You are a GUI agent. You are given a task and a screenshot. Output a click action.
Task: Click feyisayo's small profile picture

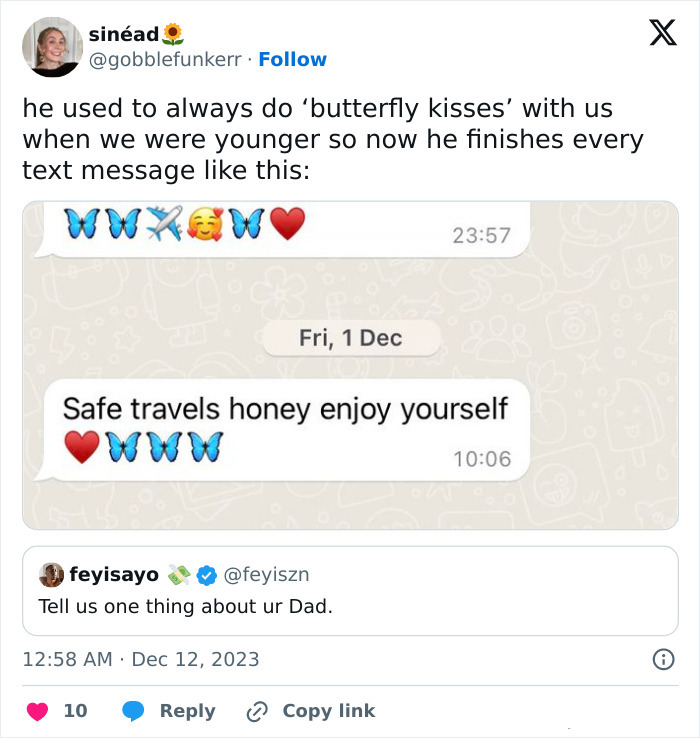tap(50, 575)
